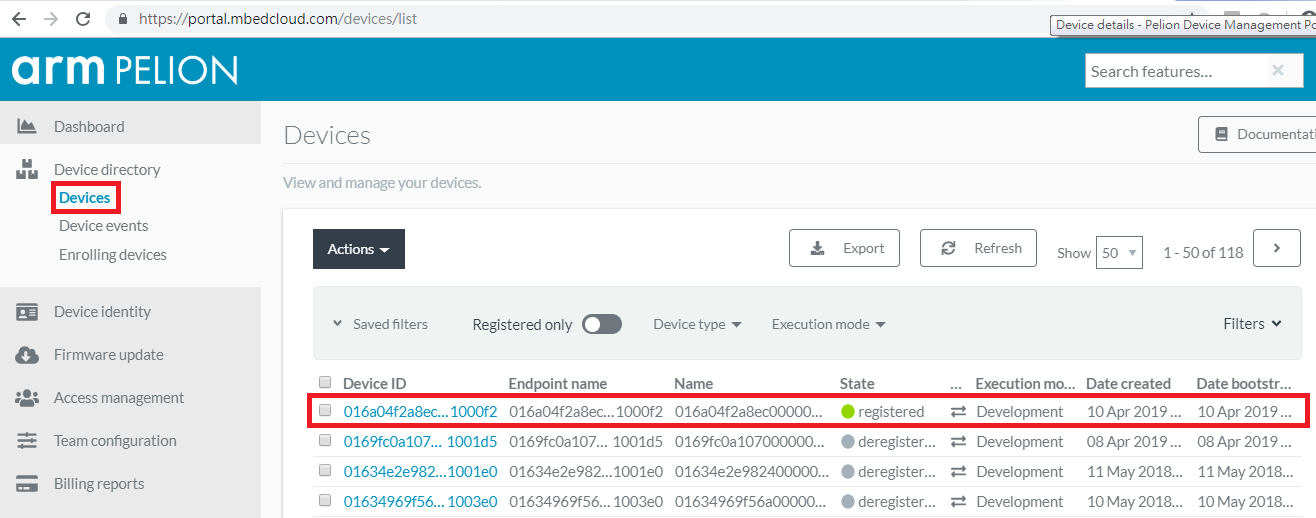Reload page with browser refresh icon
This screenshot has height=518, width=1316.
pyautogui.click(x=83, y=19)
